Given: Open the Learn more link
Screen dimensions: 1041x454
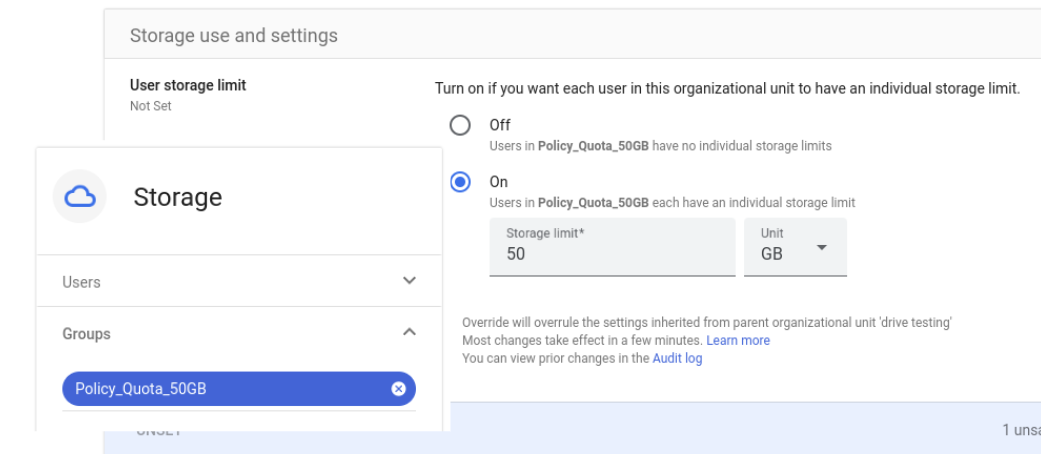Looking at the screenshot, I should point(738,340).
